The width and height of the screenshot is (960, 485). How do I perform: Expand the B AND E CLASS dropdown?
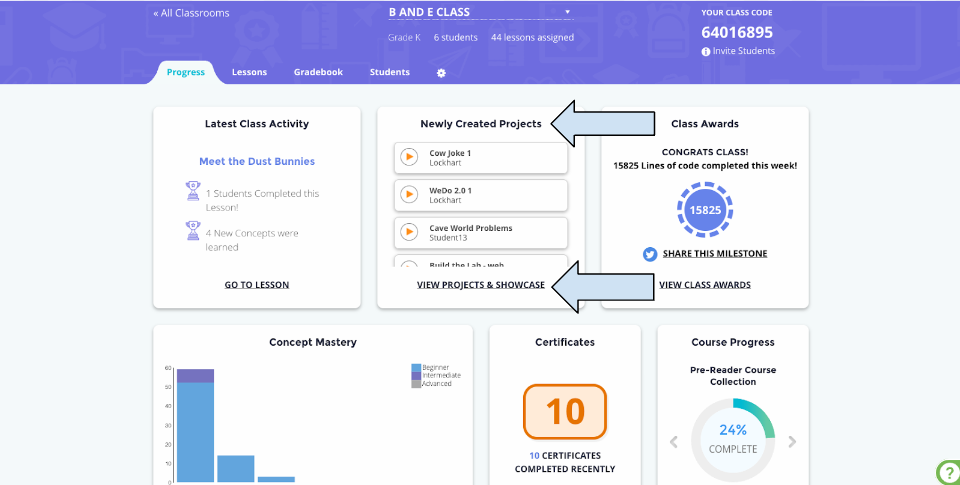[x=567, y=12]
